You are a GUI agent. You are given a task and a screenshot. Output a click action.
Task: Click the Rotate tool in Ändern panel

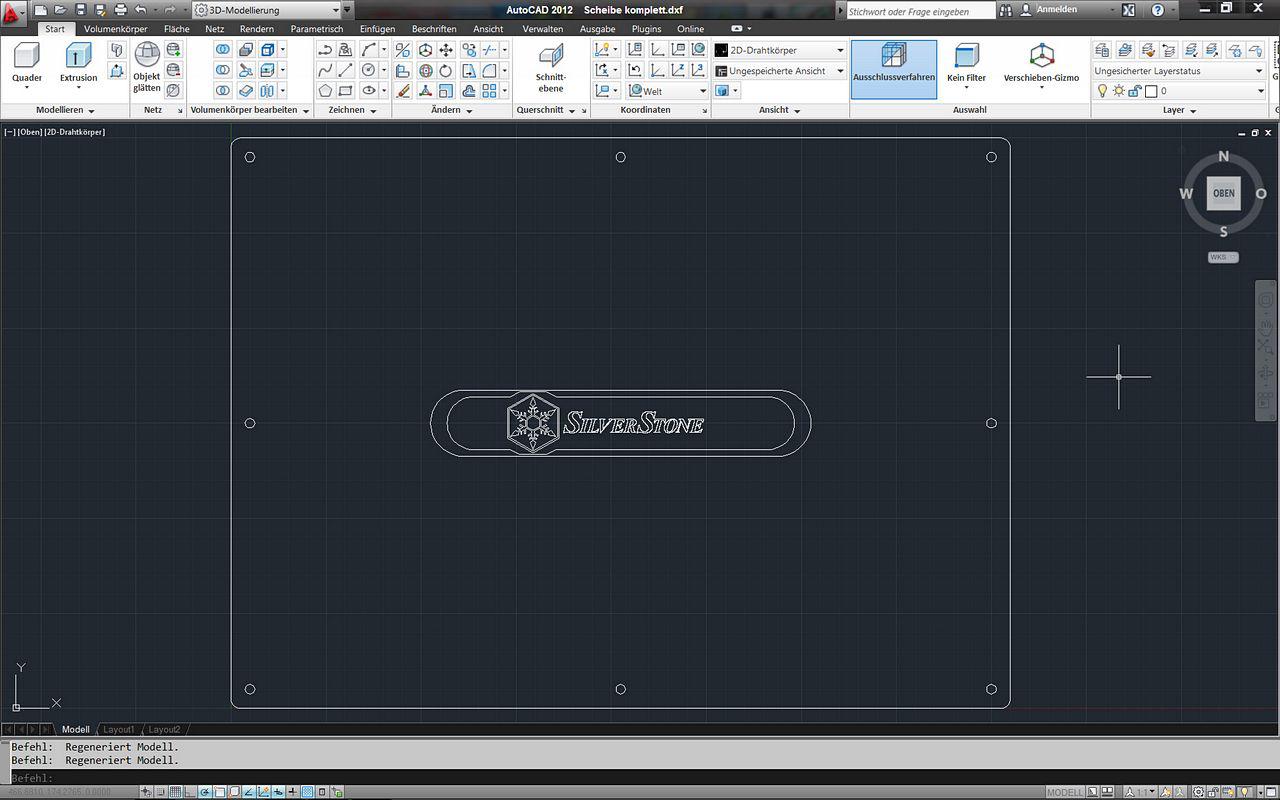pos(446,70)
